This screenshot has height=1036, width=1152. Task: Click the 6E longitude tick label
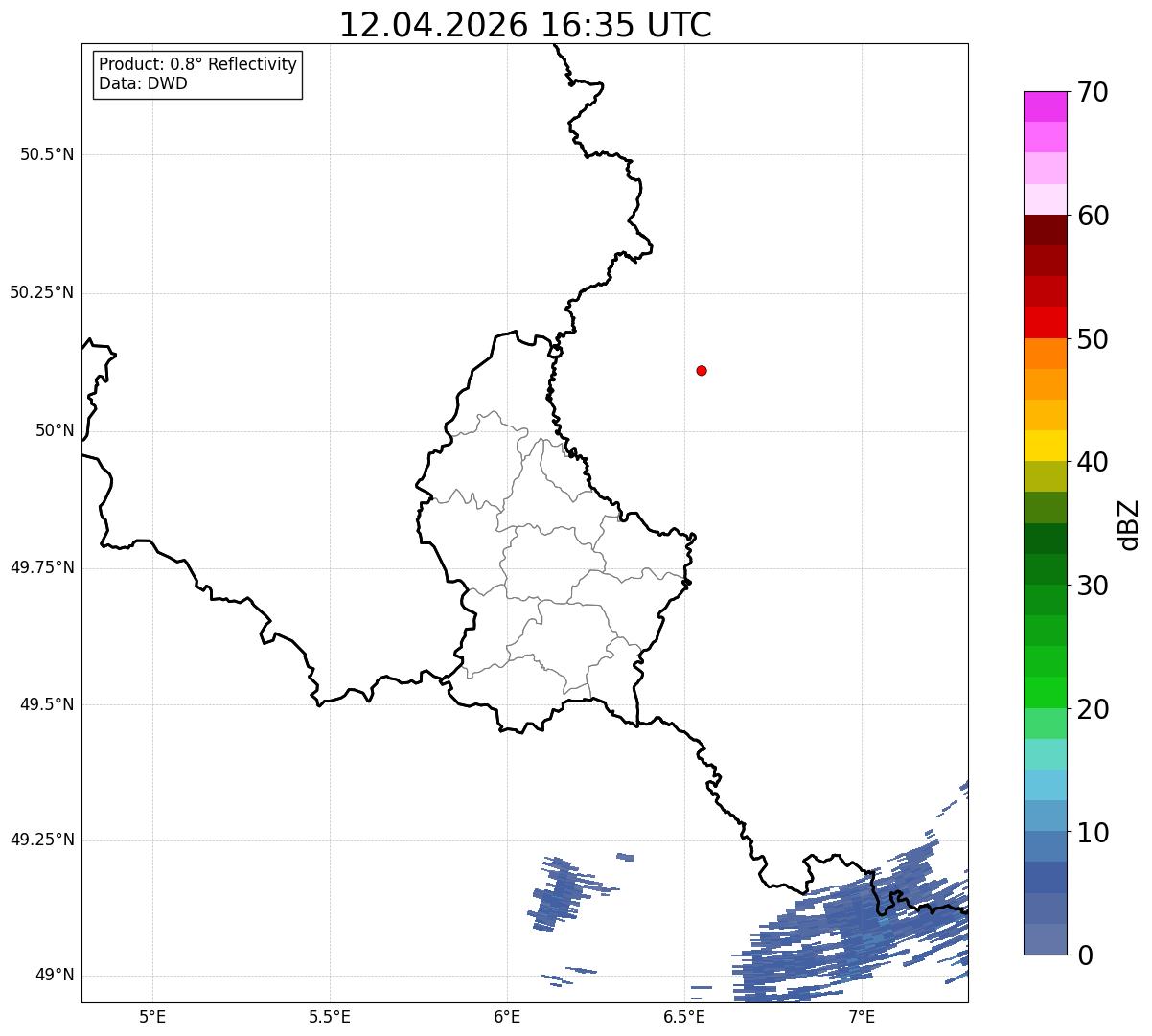(x=507, y=1015)
